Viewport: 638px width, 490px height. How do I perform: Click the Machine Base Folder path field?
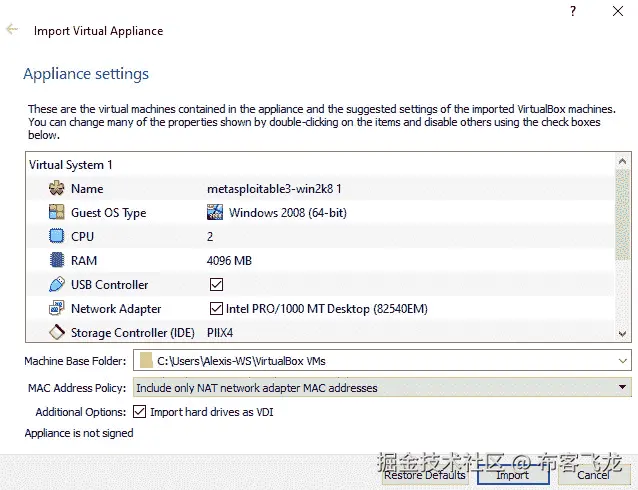click(382, 361)
